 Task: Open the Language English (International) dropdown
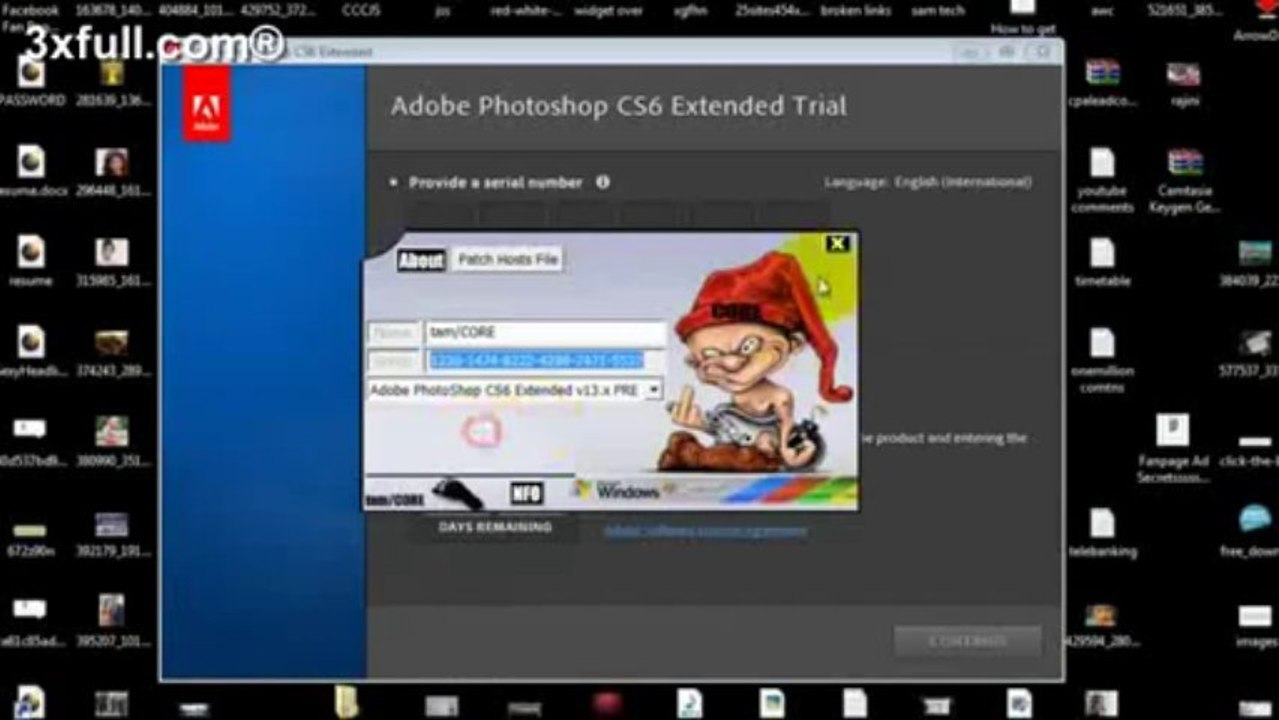pos(928,182)
